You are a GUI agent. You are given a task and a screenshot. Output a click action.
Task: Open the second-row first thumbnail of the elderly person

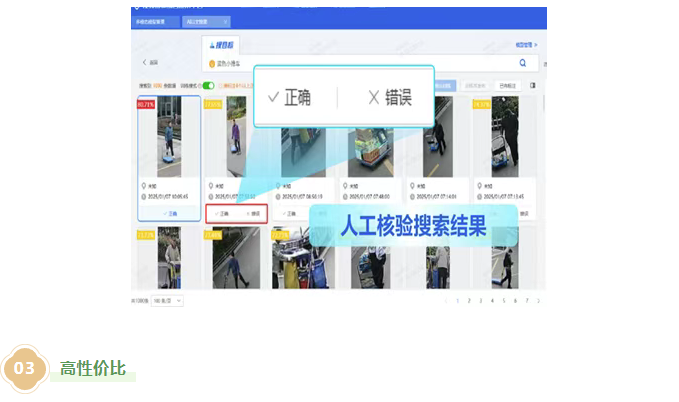169,258
